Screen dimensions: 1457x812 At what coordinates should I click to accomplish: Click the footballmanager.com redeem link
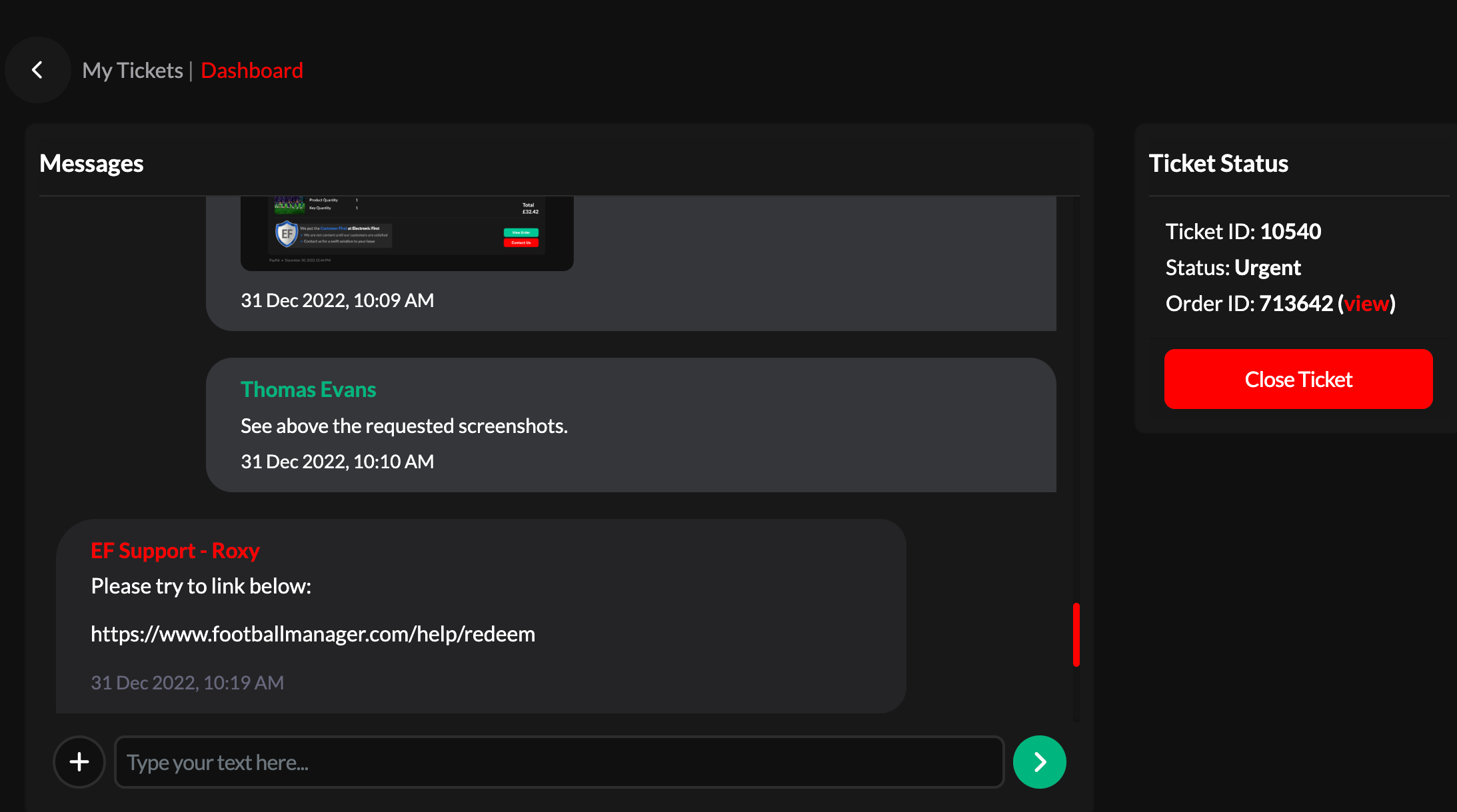(313, 633)
